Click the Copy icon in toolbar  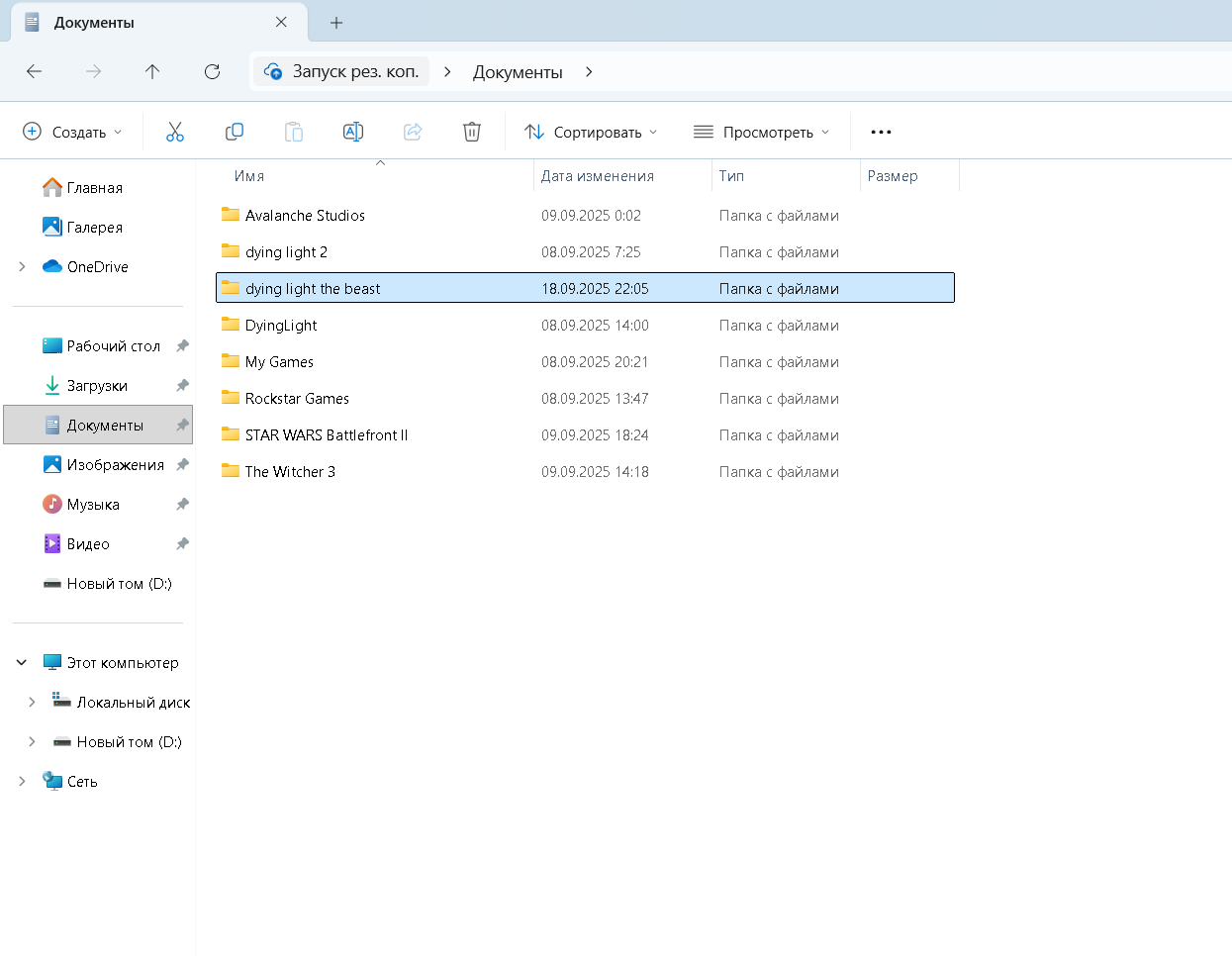235,132
